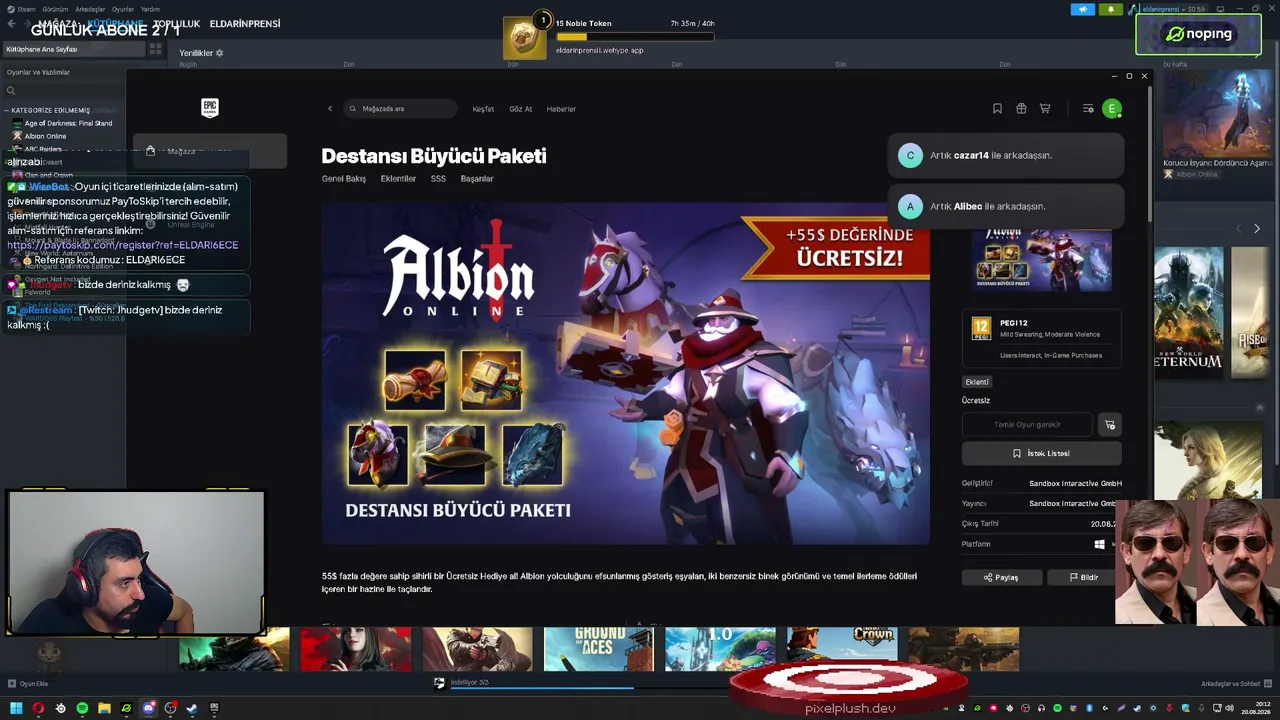Open ELDARINPRENSI profile tab in Steam

click(x=245, y=24)
